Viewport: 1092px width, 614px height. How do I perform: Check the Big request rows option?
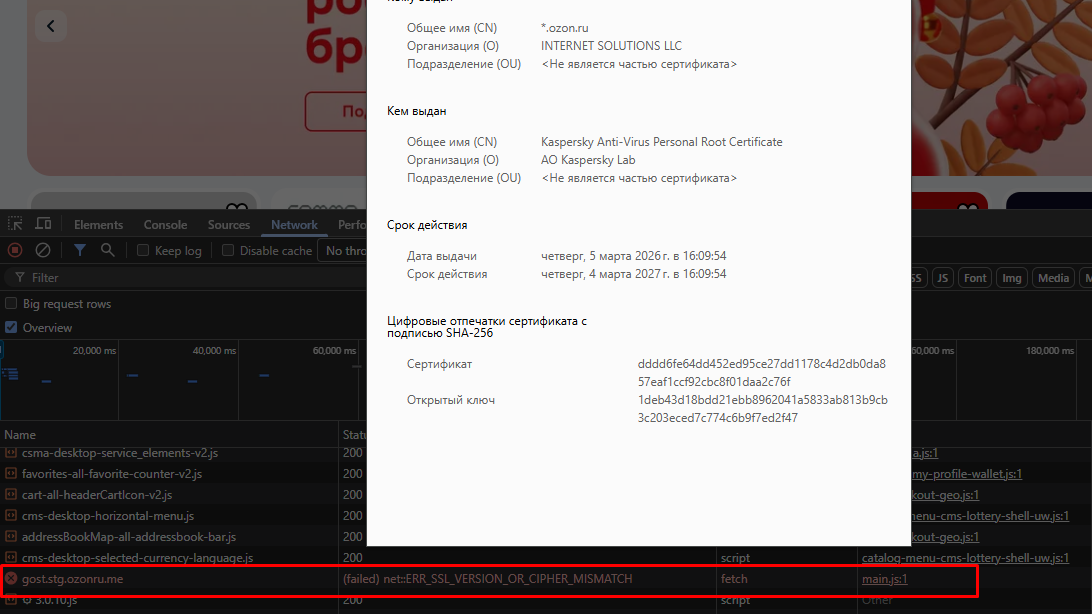[x=11, y=304]
